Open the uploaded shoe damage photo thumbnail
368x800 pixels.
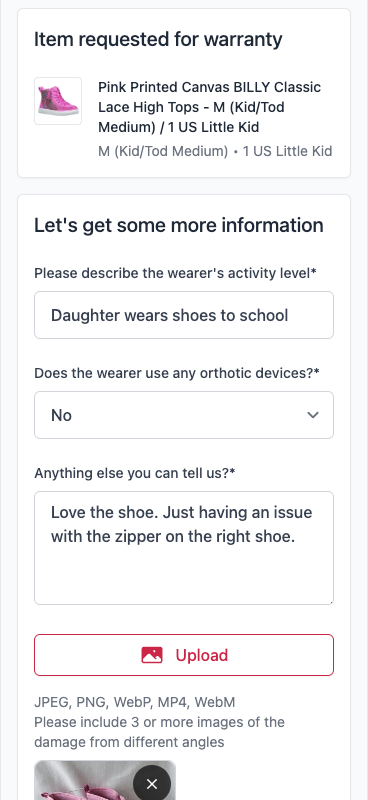(x=105, y=781)
